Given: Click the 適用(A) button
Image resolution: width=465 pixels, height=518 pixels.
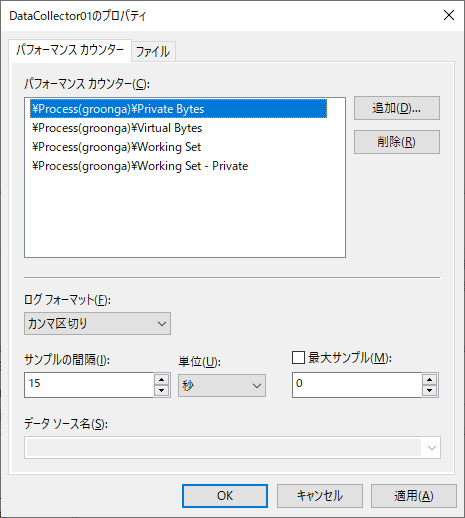Looking at the screenshot, I should point(414,496).
